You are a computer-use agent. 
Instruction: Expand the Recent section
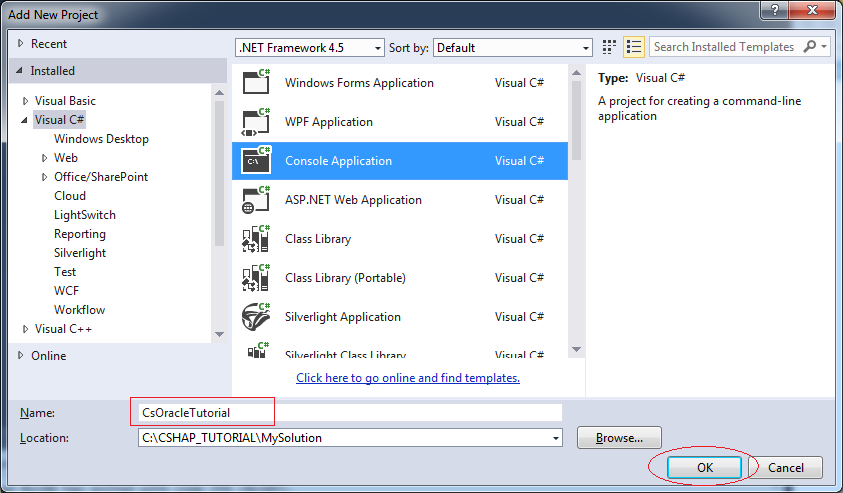coord(20,44)
